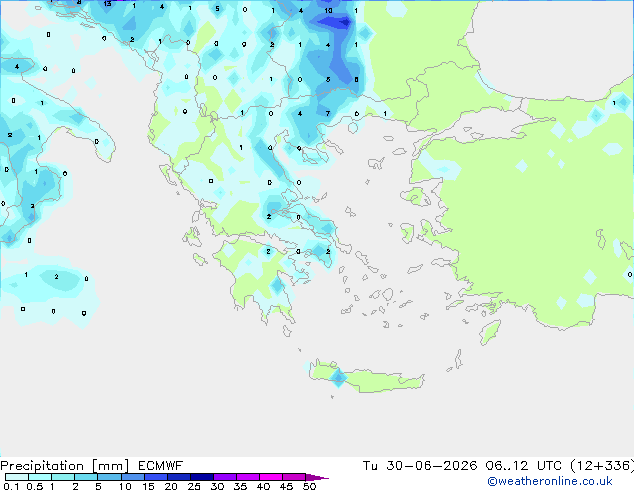Click the 2–5 mm legend color box
The width and height of the screenshot is (634, 490).
pos(86,477)
